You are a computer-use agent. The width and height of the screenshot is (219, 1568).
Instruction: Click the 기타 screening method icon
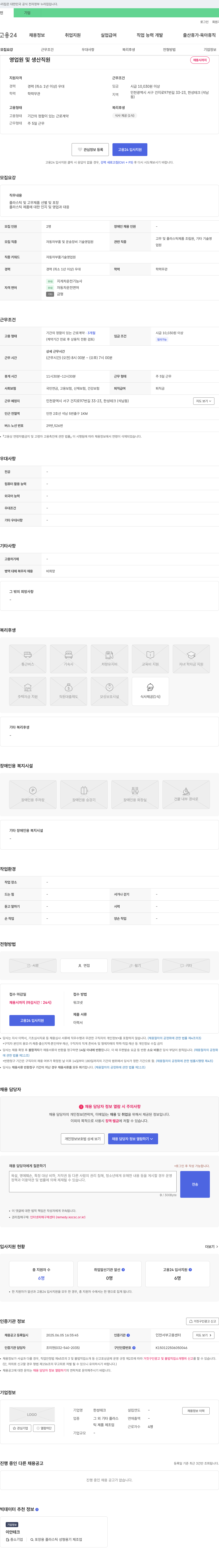coord(186,965)
